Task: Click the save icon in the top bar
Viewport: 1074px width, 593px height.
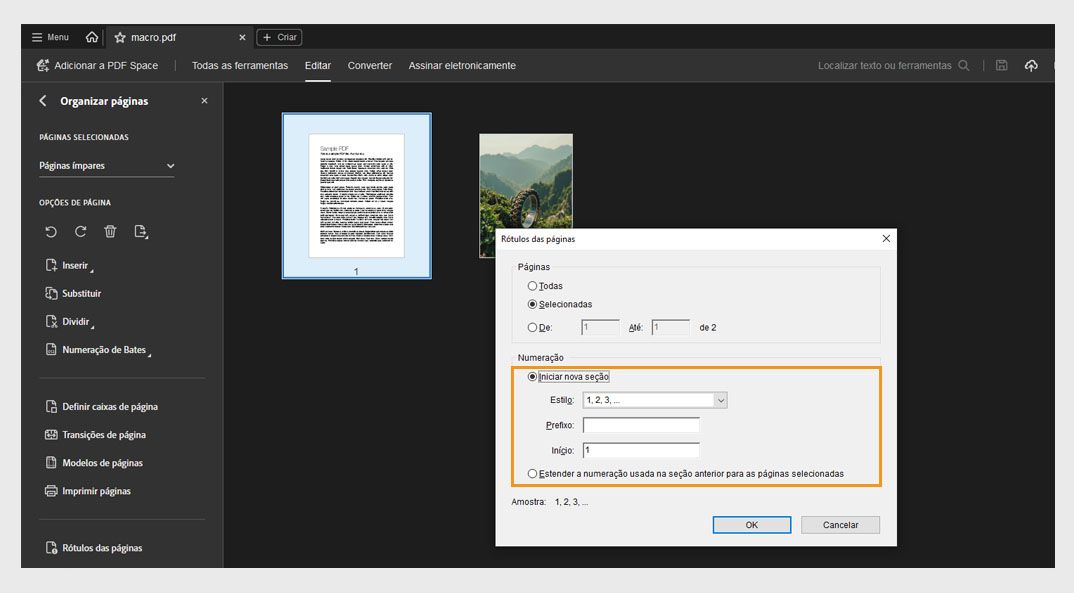Action: point(1002,66)
